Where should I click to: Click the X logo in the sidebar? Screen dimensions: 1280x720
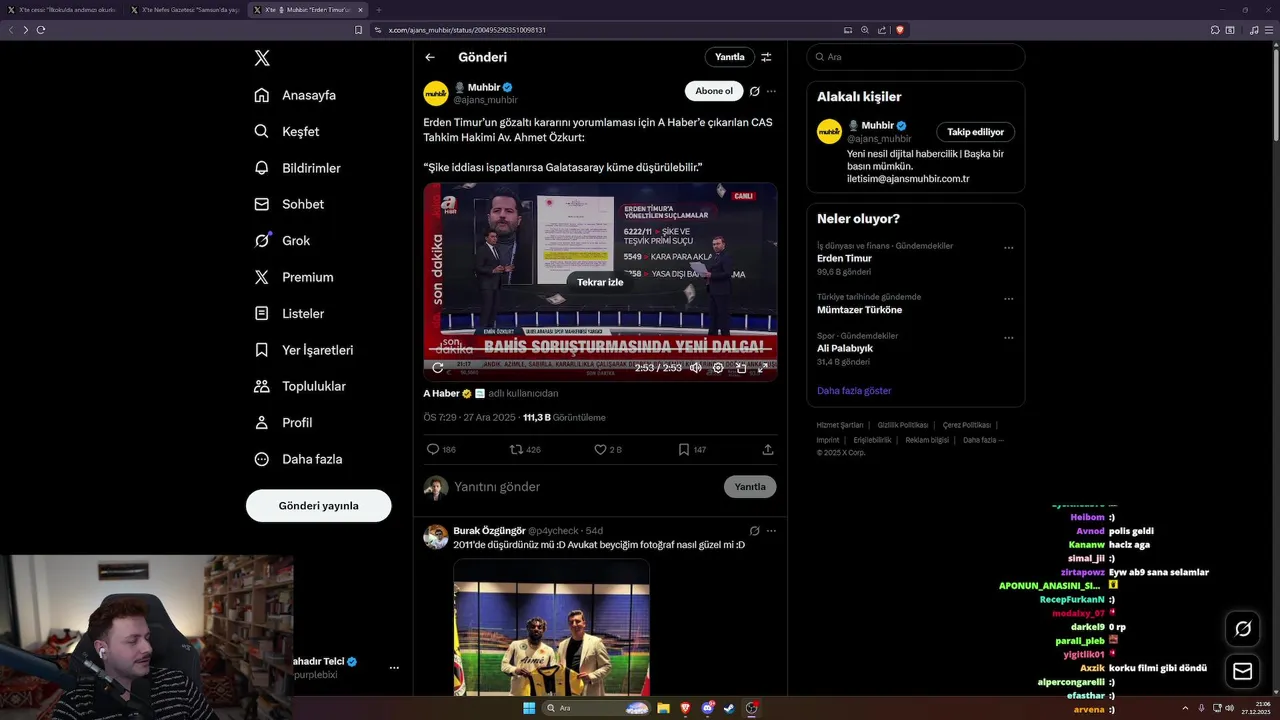[262, 58]
